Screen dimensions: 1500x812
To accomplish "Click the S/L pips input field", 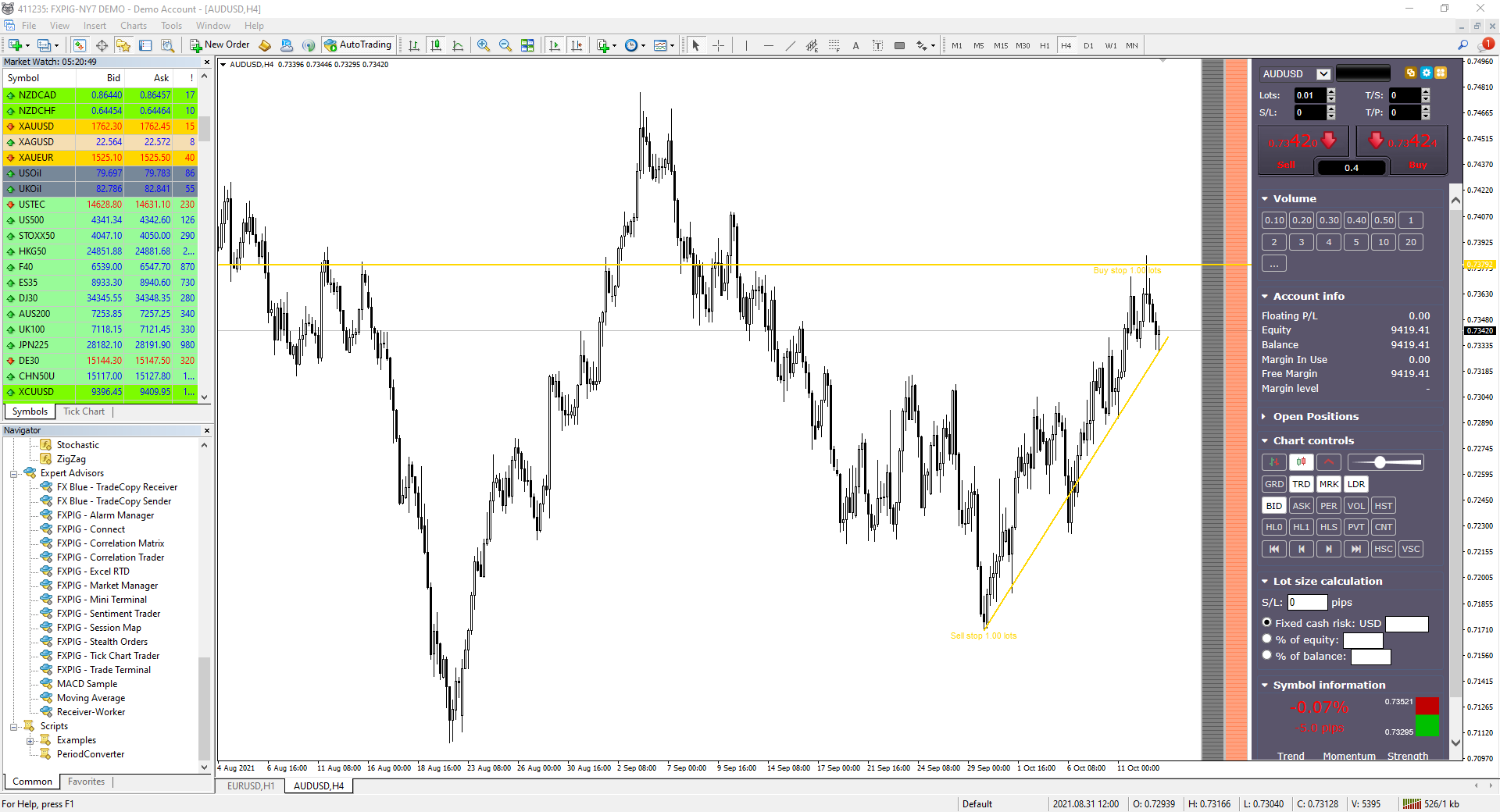I will 1307,602.
